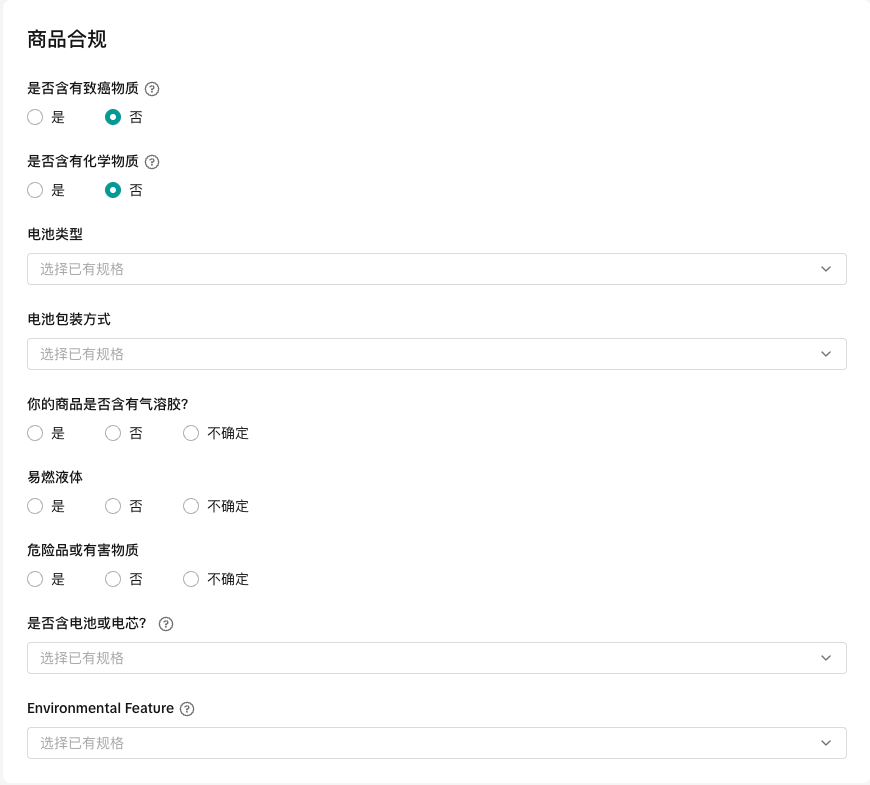
Task: Click help icon beside 是否含电池或电芯
Action: (166, 624)
